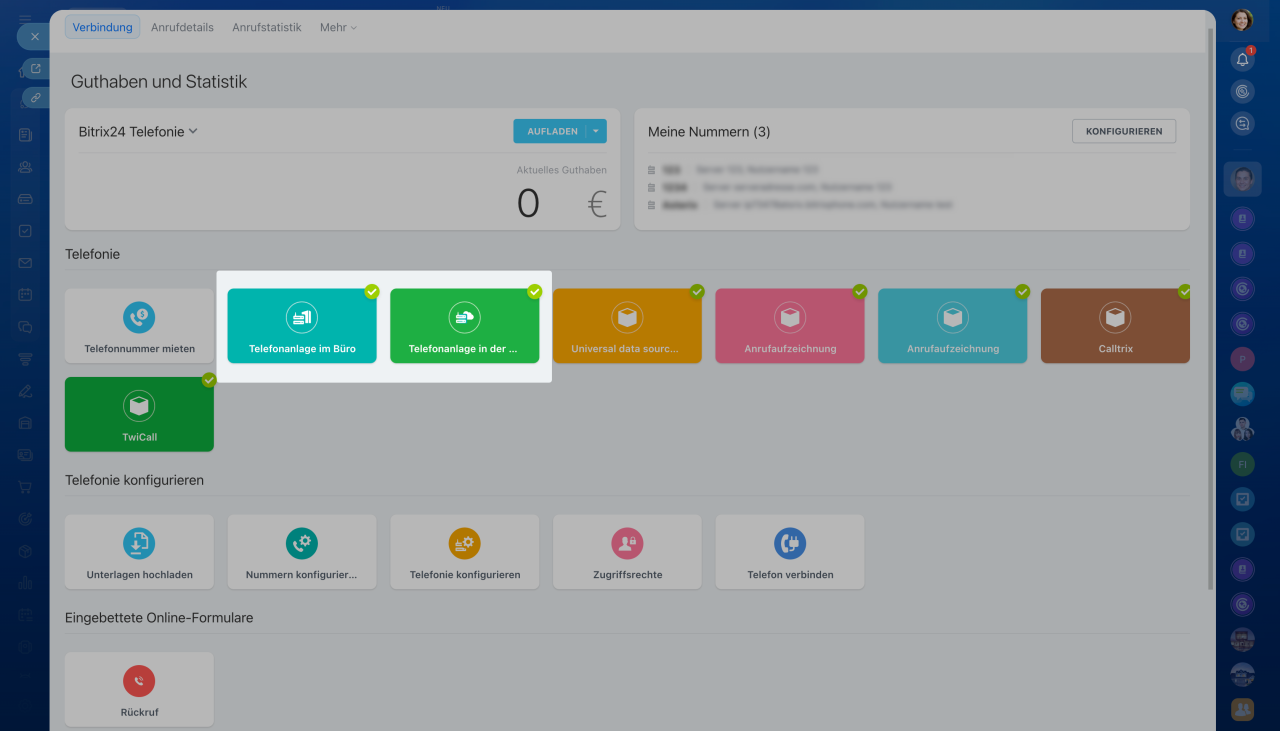This screenshot has height=731, width=1280.
Task: Open the TwiCall app tile
Action: (x=139, y=414)
